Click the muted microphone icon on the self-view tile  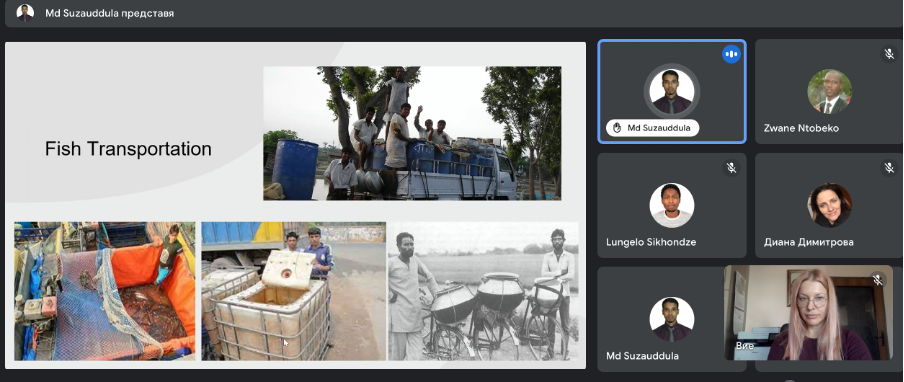pyautogui.click(x=877, y=280)
